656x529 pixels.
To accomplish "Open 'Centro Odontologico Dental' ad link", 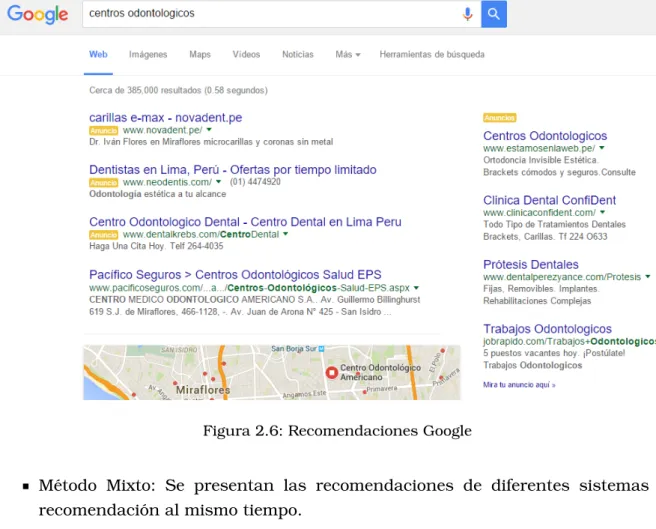I will pyautogui.click(x=245, y=222).
